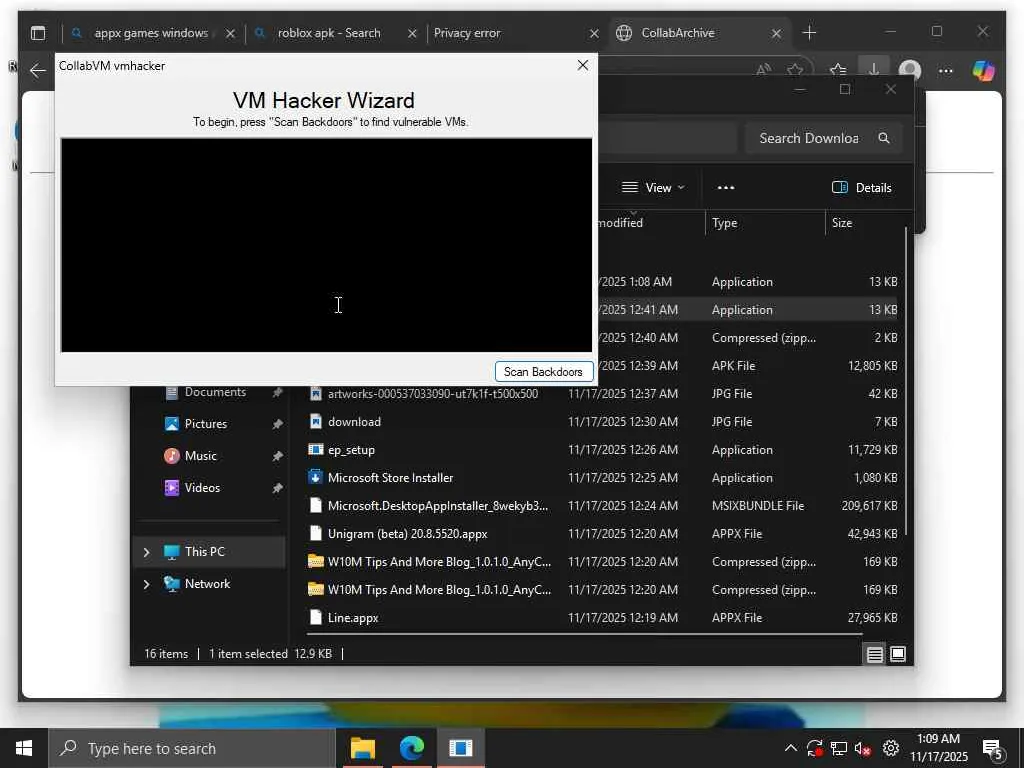Open a new browser tab
This screenshot has height=768, width=1024.
coord(809,33)
